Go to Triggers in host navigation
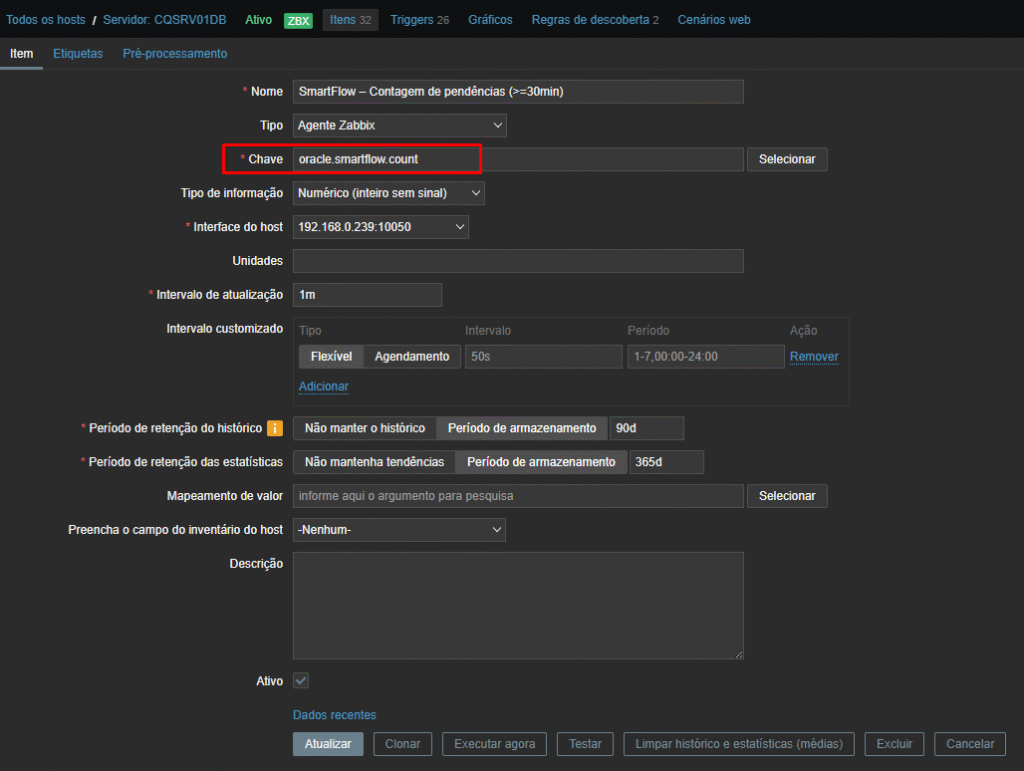The image size is (1024, 771). (x=419, y=20)
